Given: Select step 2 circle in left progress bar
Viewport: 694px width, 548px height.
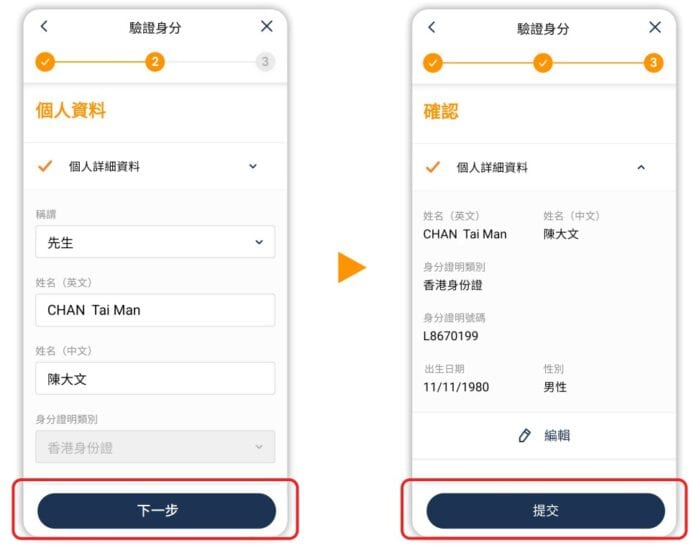Looking at the screenshot, I should tap(155, 62).
